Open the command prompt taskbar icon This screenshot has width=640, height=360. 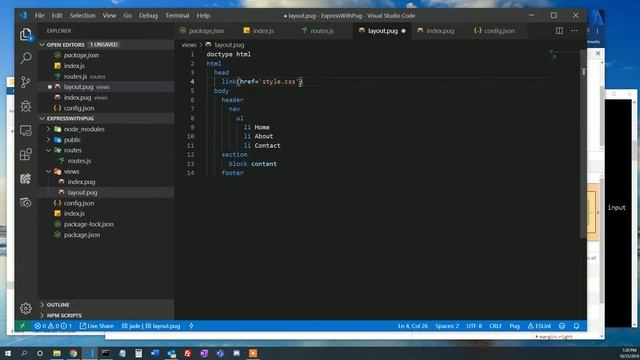pyautogui.click(x=106, y=353)
